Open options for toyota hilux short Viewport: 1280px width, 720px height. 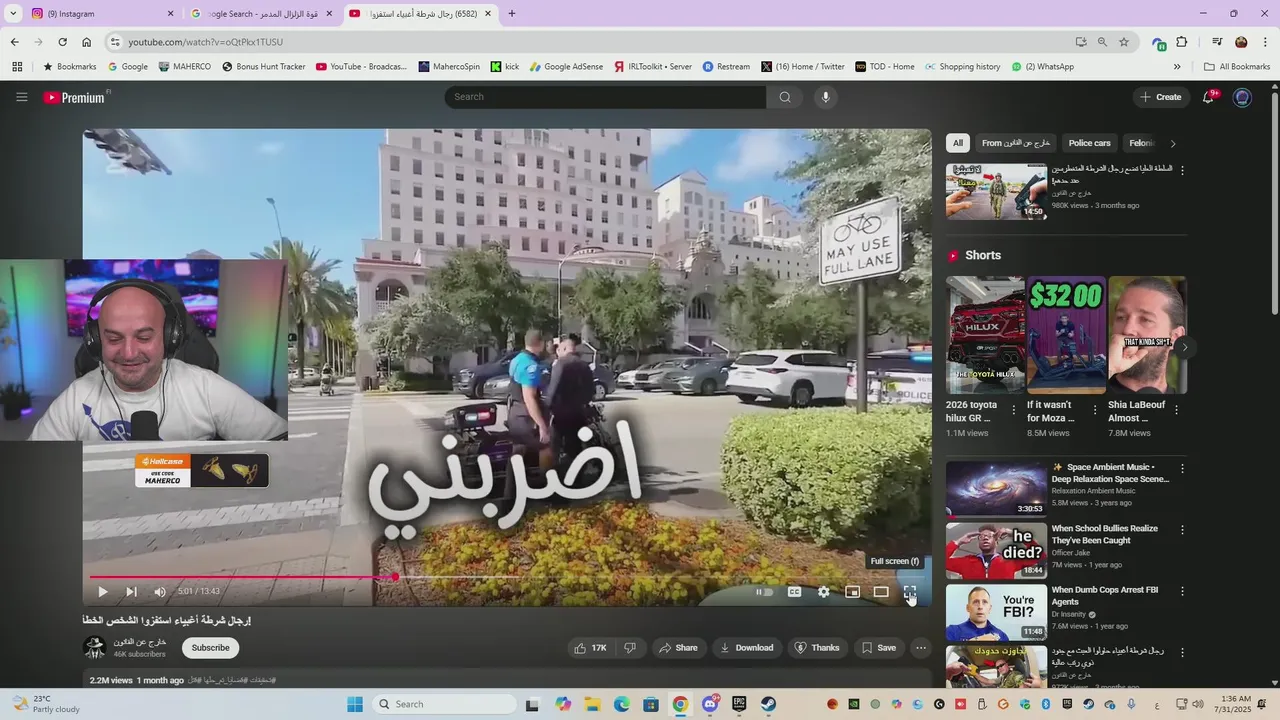coord(1014,410)
